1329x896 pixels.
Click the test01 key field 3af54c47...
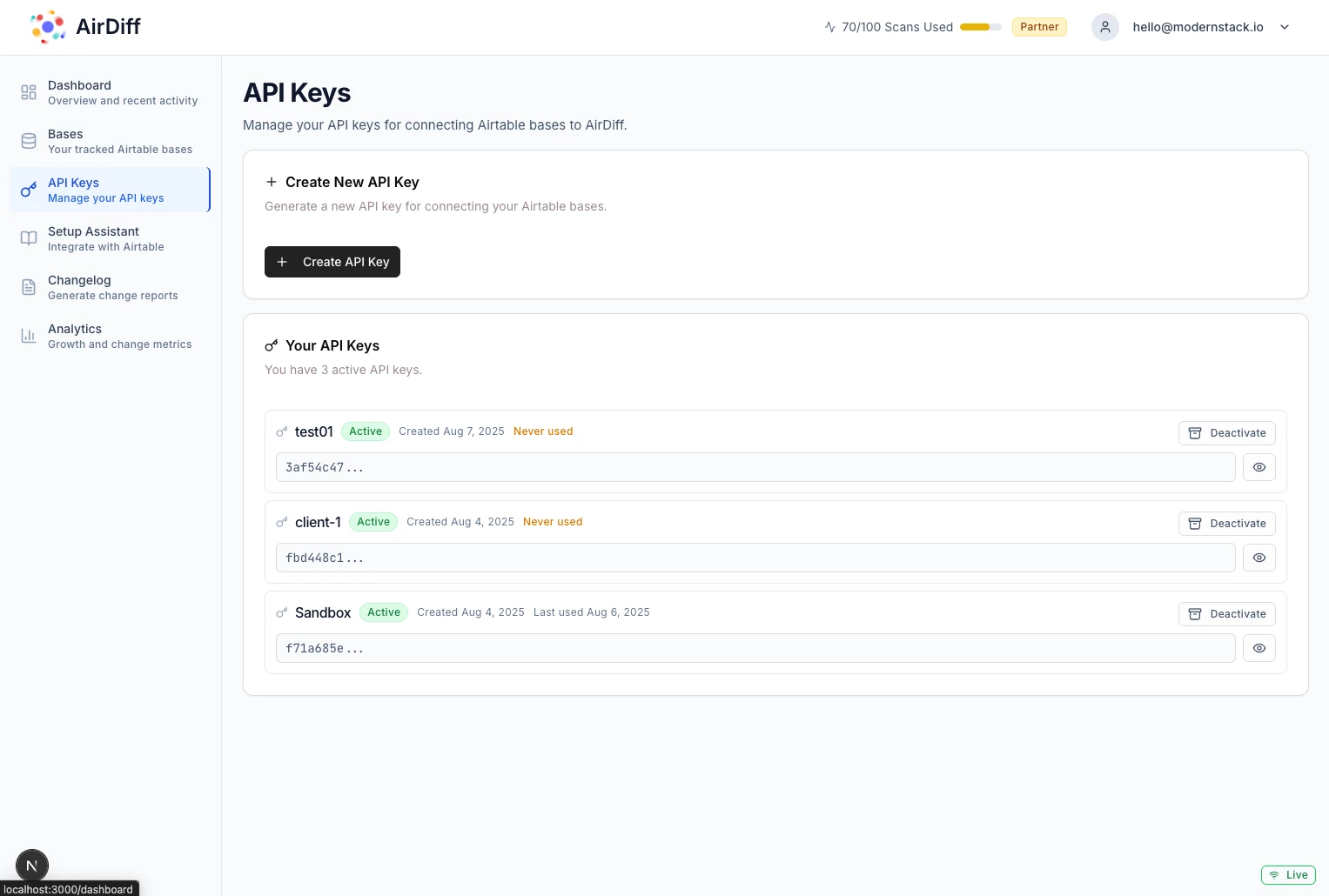coord(755,467)
